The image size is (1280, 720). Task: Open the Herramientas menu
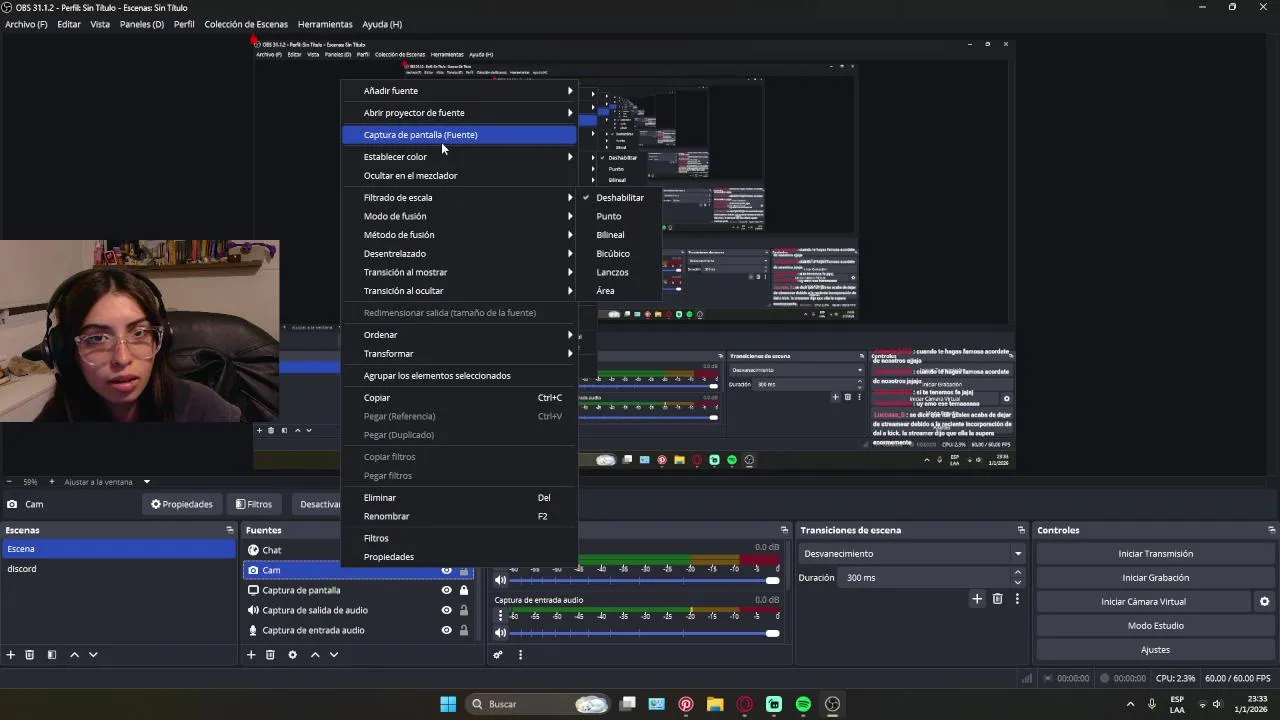click(x=325, y=24)
